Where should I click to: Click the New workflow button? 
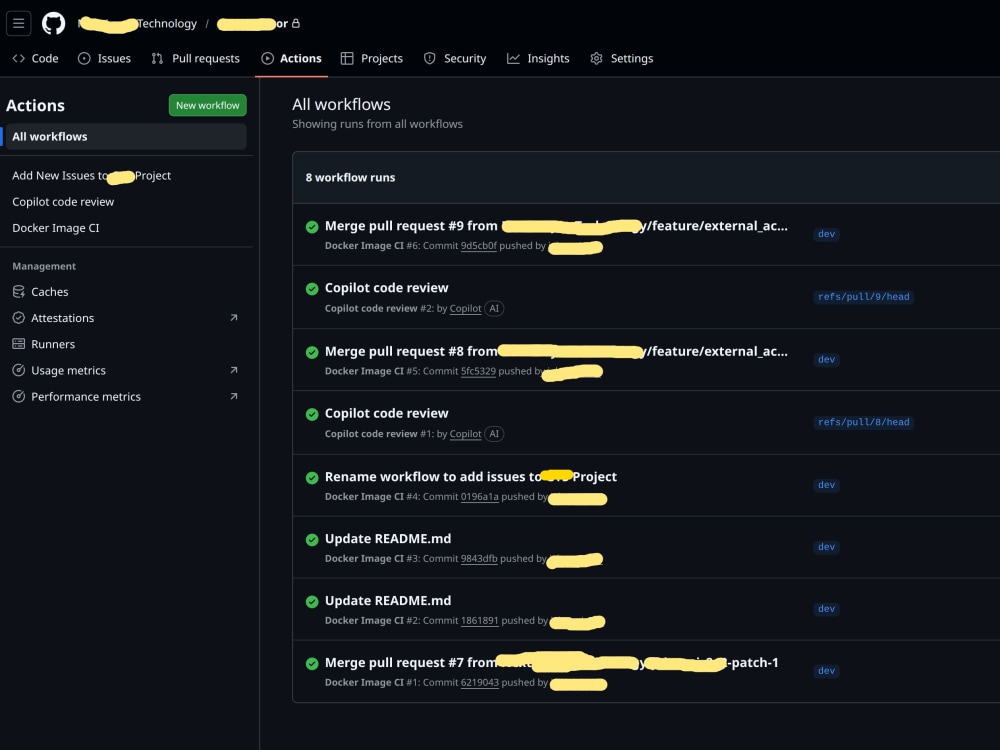point(207,106)
